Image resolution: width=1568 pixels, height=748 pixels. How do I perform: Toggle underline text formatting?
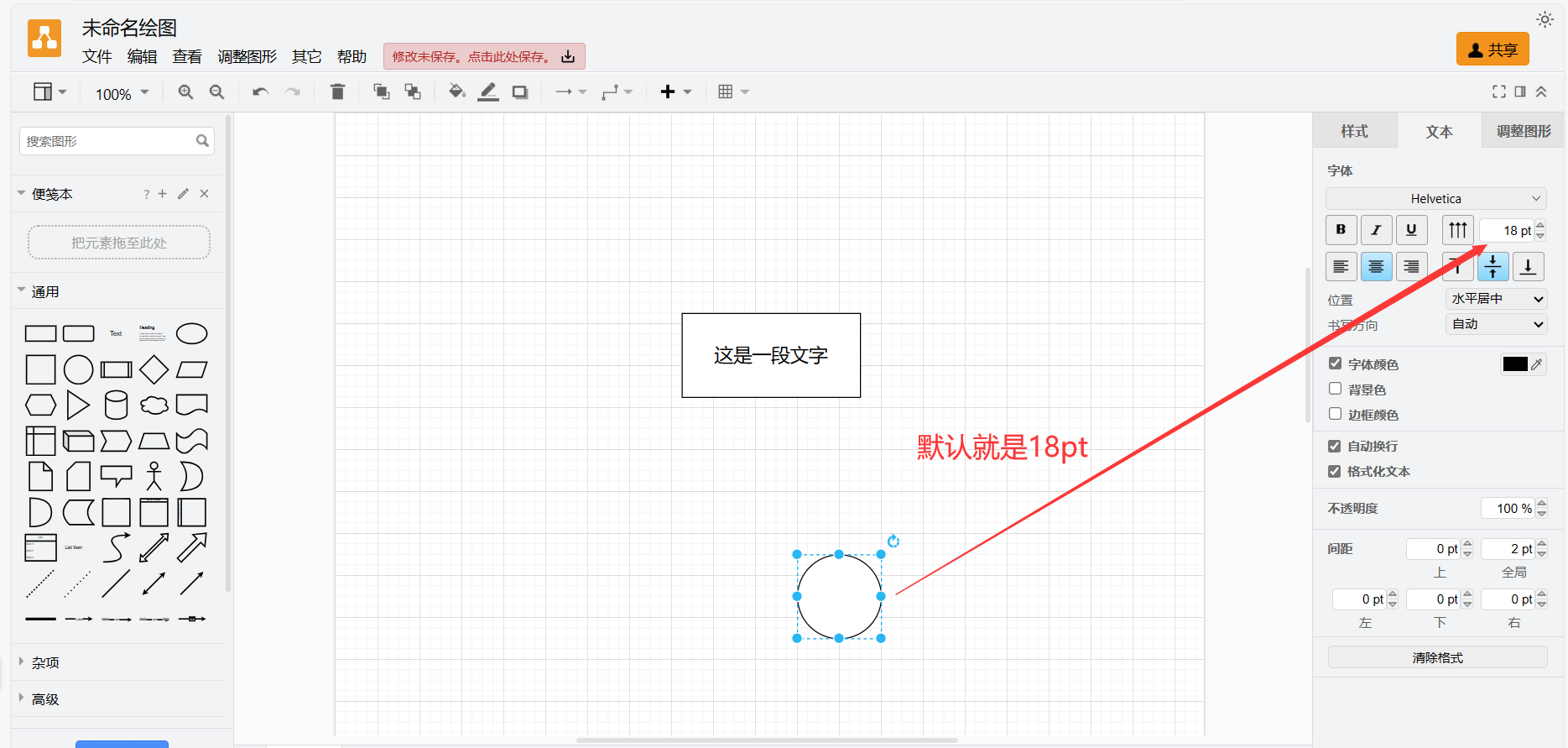click(x=1411, y=230)
